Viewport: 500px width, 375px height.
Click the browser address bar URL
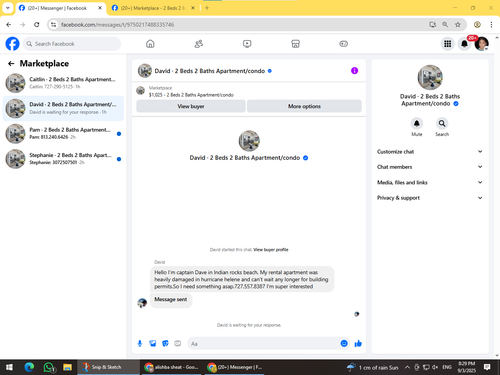118,25
